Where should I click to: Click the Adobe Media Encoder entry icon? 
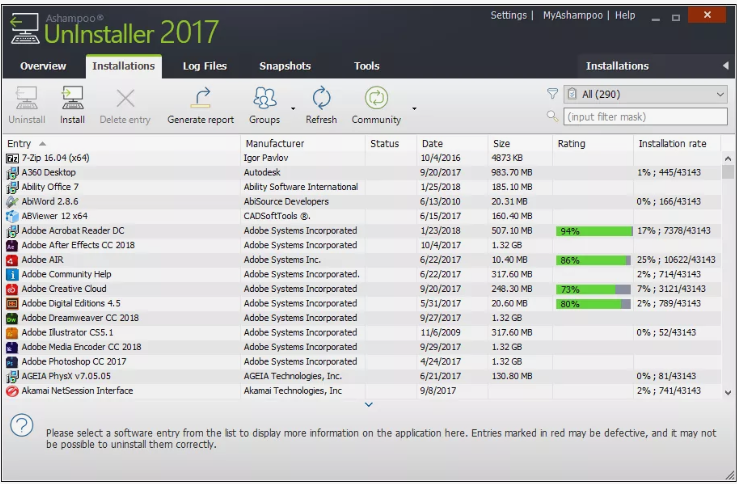[x=12, y=347]
